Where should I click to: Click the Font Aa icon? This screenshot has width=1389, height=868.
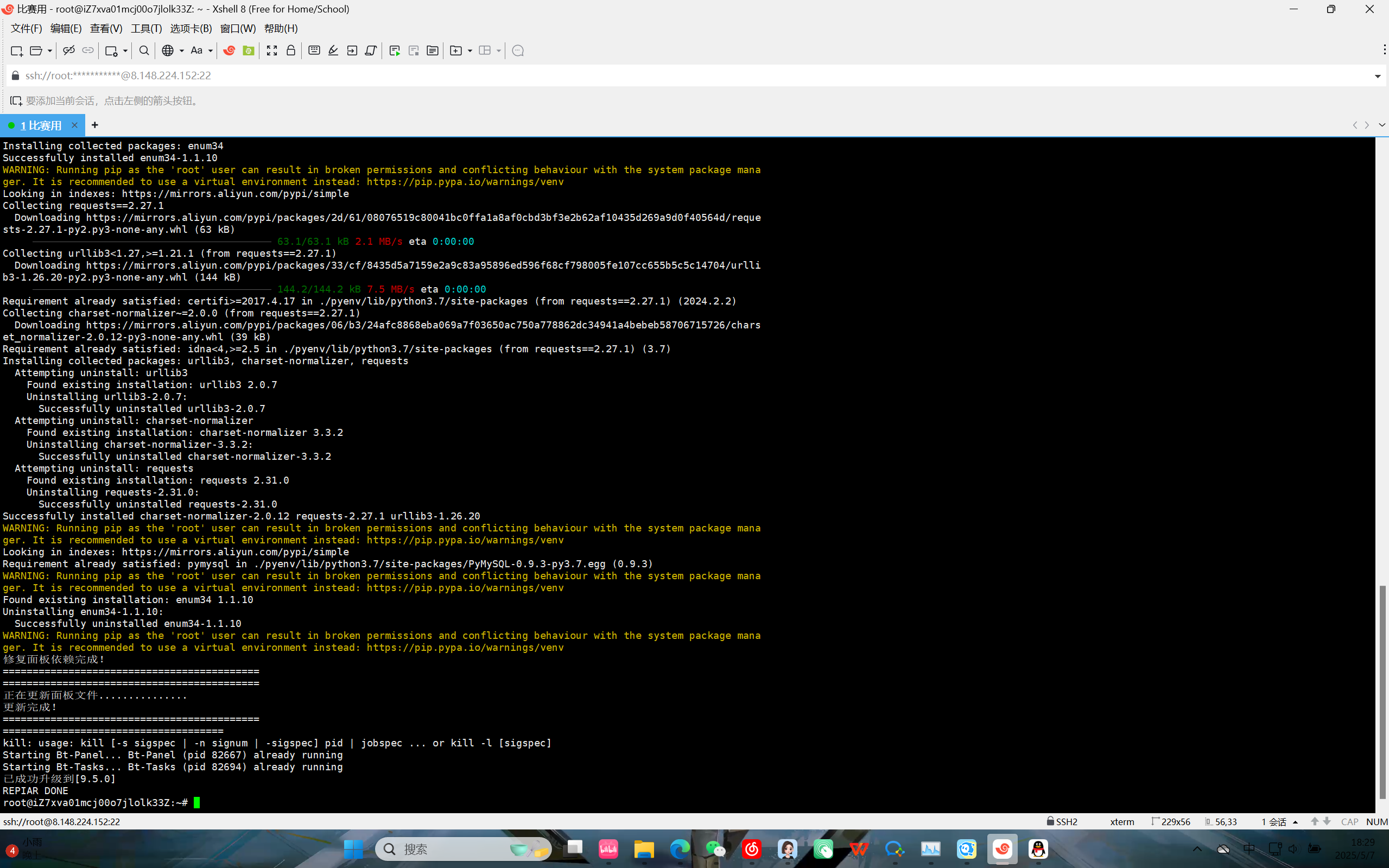click(x=196, y=50)
